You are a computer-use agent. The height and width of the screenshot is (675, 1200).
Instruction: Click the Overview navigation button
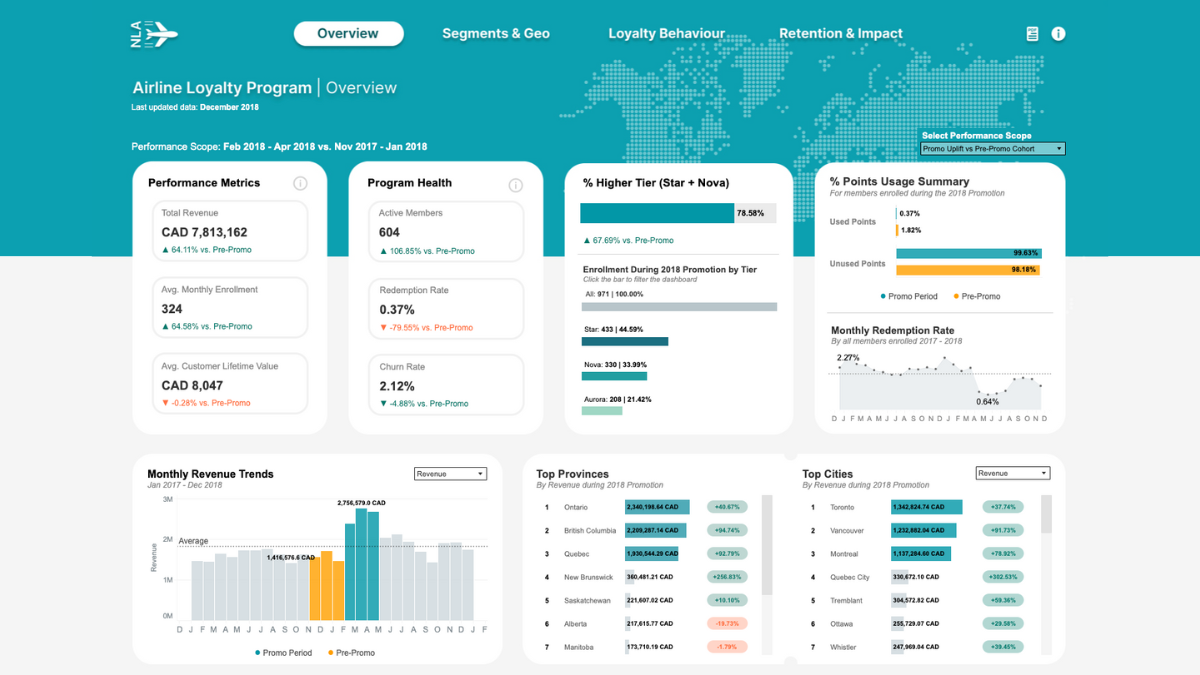pyautogui.click(x=348, y=33)
